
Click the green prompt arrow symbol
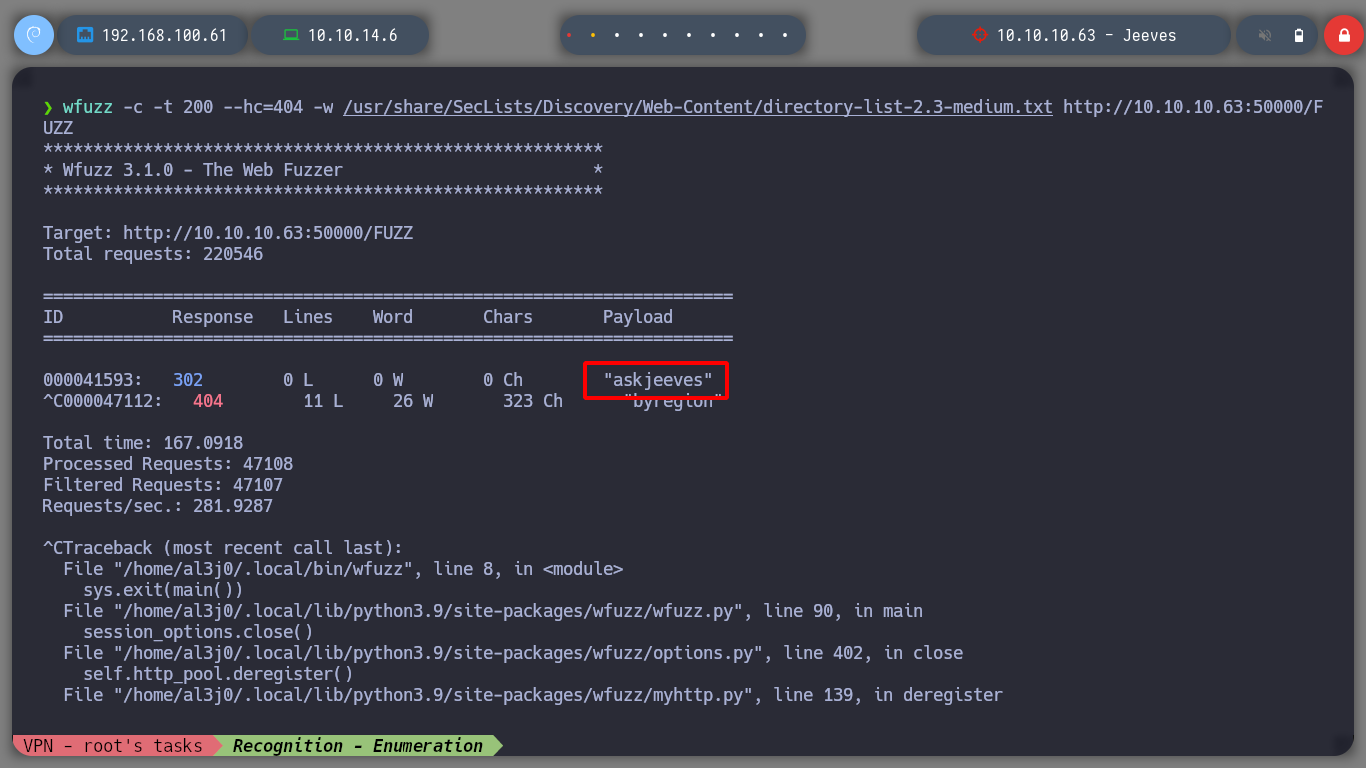[x=47, y=107]
